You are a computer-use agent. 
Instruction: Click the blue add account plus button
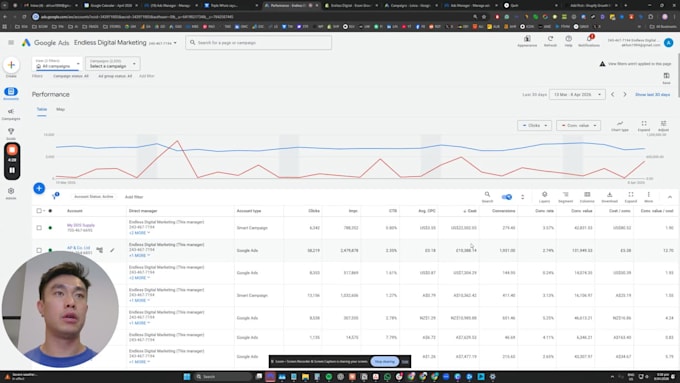point(39,188)
